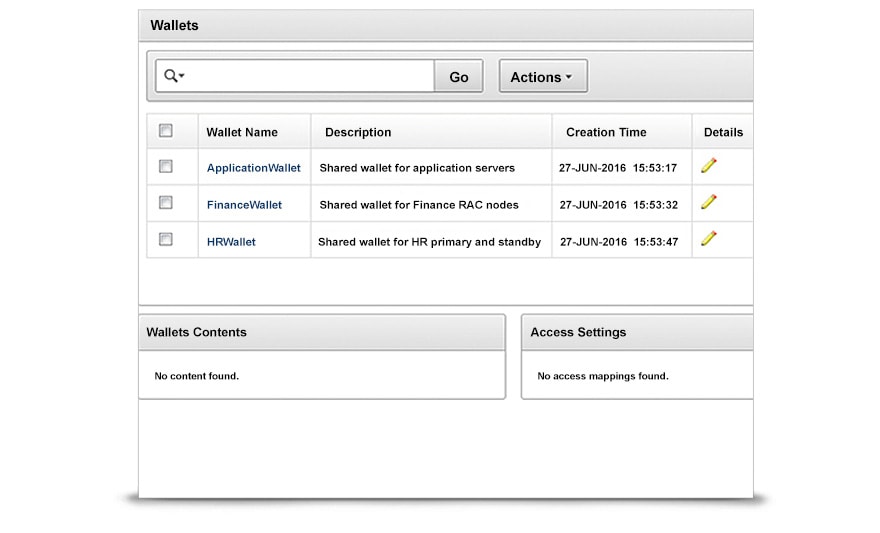Tick the HRWallet row checkbox
880x533 pixels.
point(166,239)
